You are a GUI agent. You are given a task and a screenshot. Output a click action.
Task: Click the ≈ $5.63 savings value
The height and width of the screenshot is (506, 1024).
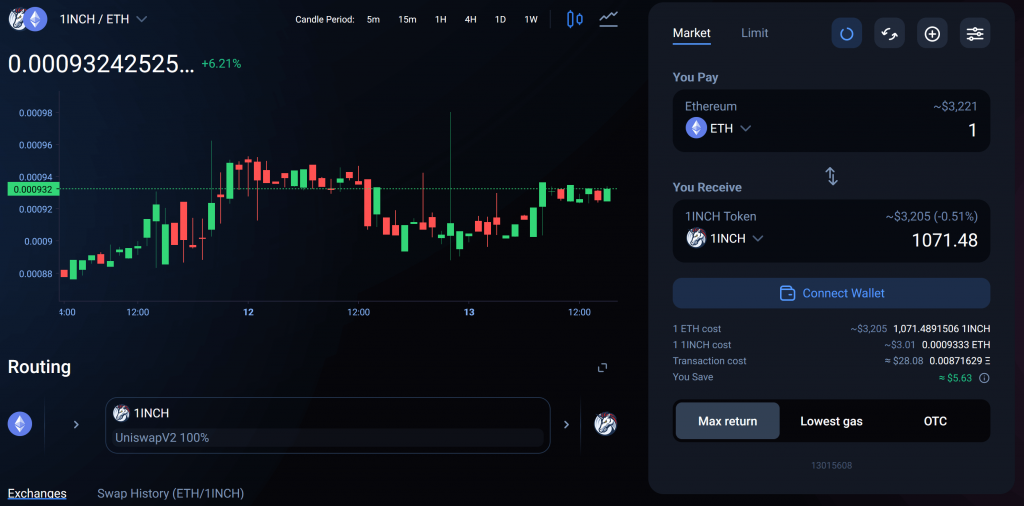point(956,377)
